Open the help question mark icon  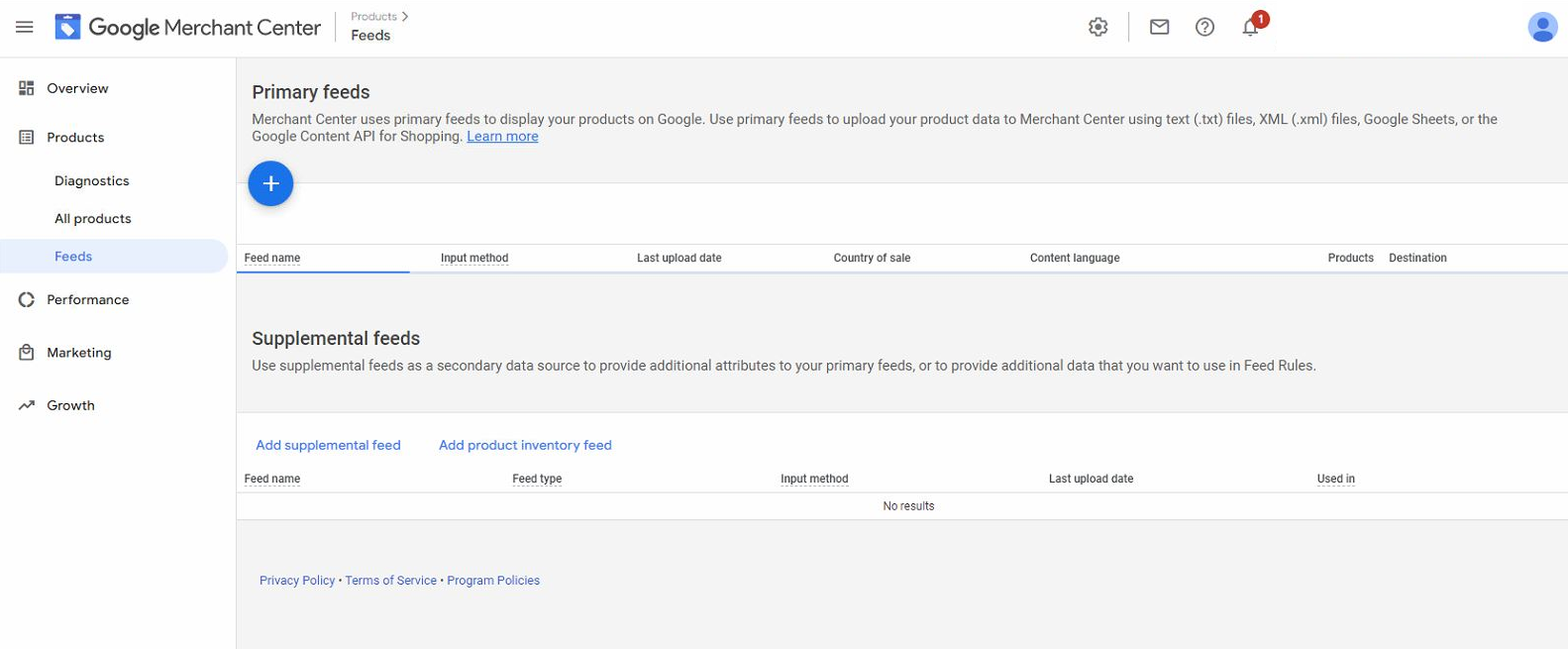[x=1204, y=28]
